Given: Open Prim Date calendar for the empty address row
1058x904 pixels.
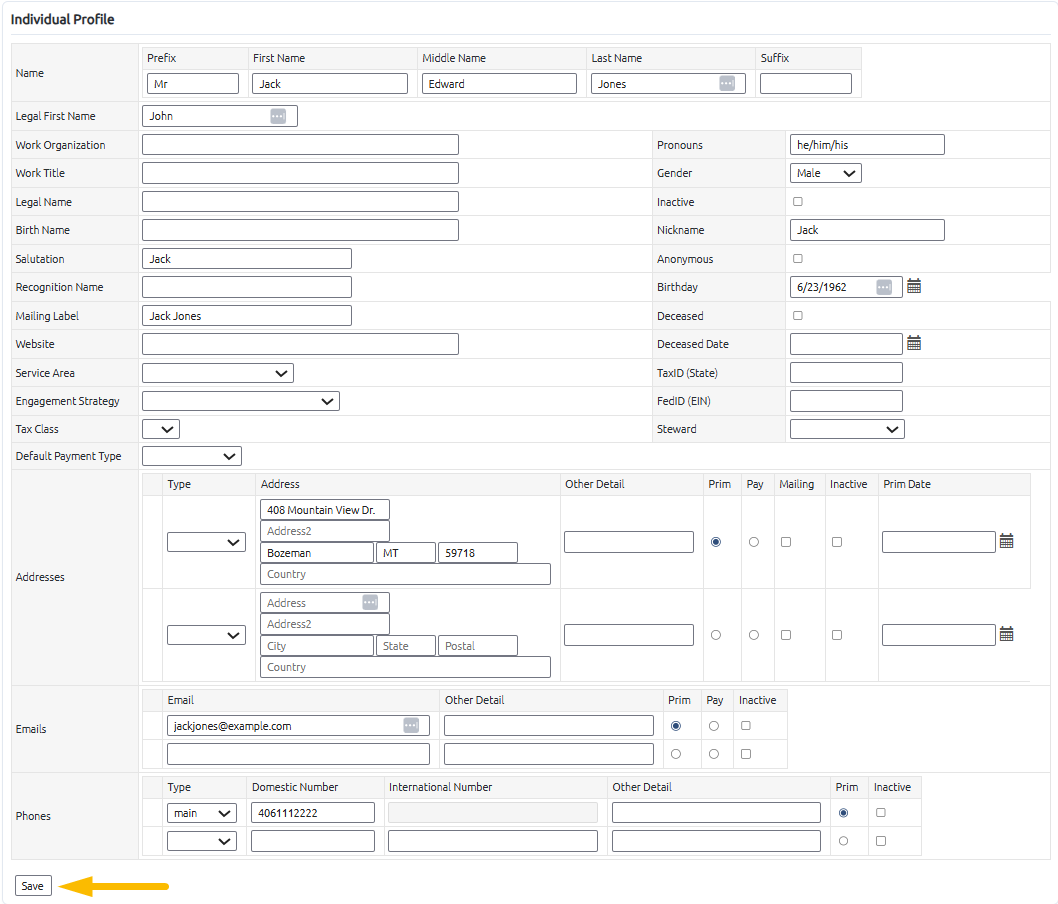Looking at the screenshot, I should tap(1006, 634).
